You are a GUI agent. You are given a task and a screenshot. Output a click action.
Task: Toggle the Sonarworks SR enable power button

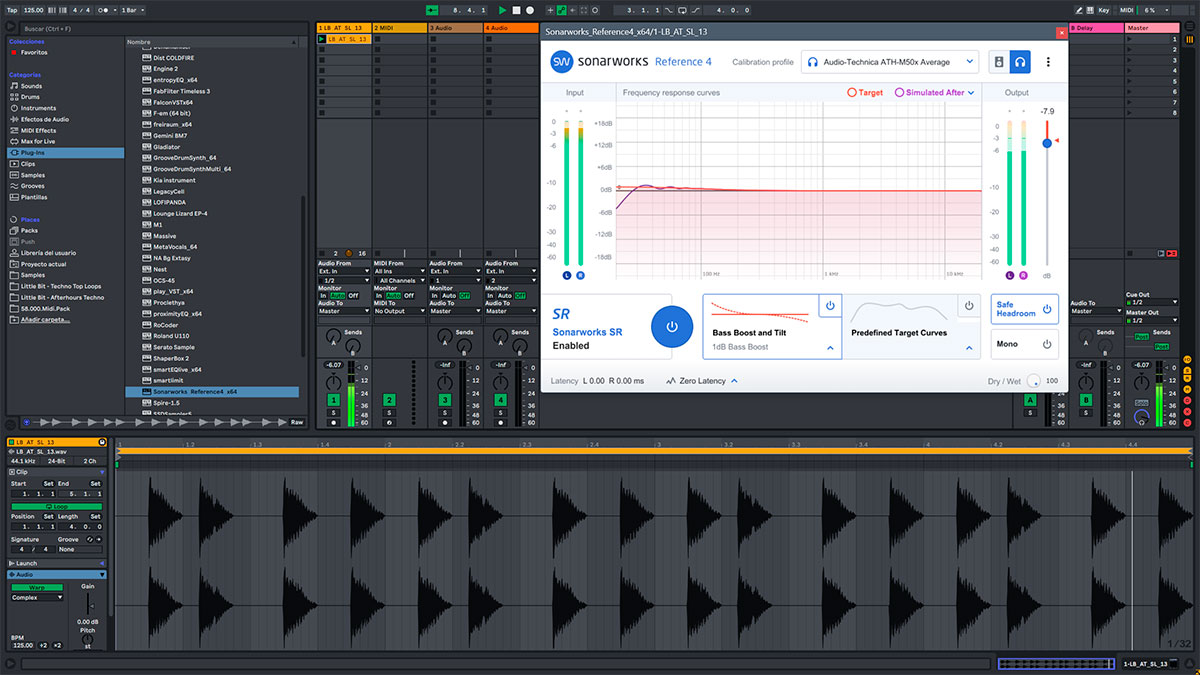672,327
